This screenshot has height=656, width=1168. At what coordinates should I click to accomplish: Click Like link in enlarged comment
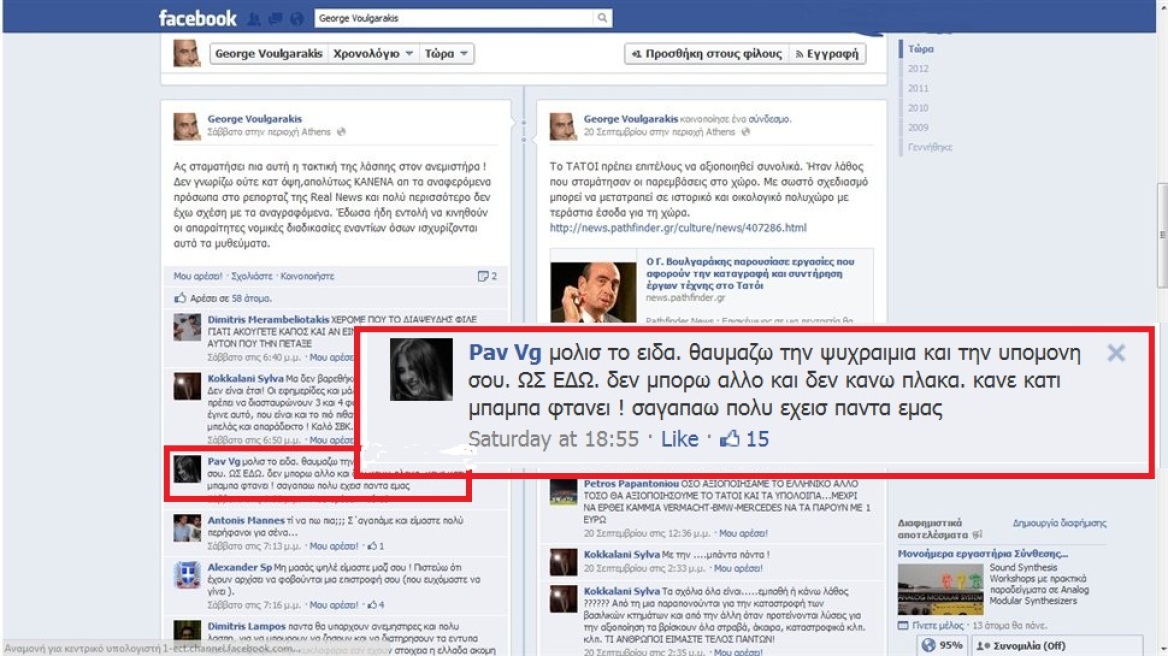pos(679,439)
